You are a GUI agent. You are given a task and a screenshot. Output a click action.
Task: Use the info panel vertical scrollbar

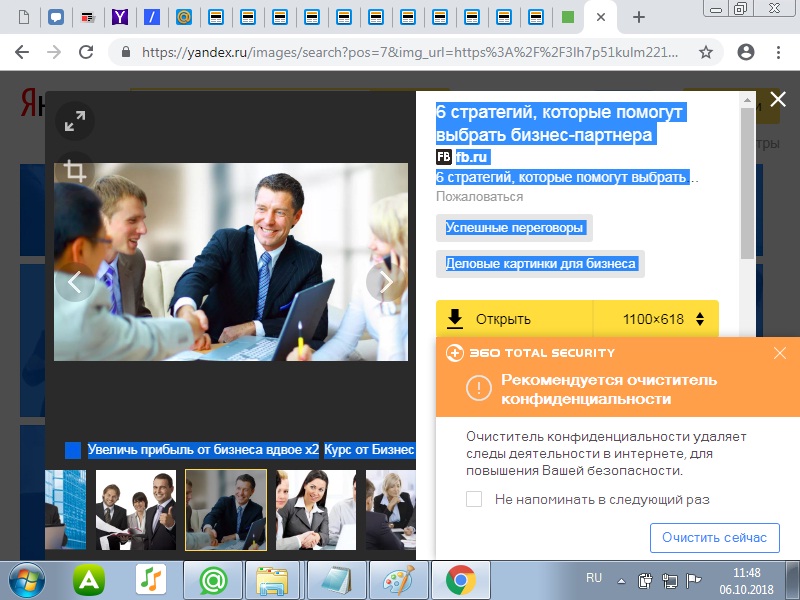coord(747,184)
